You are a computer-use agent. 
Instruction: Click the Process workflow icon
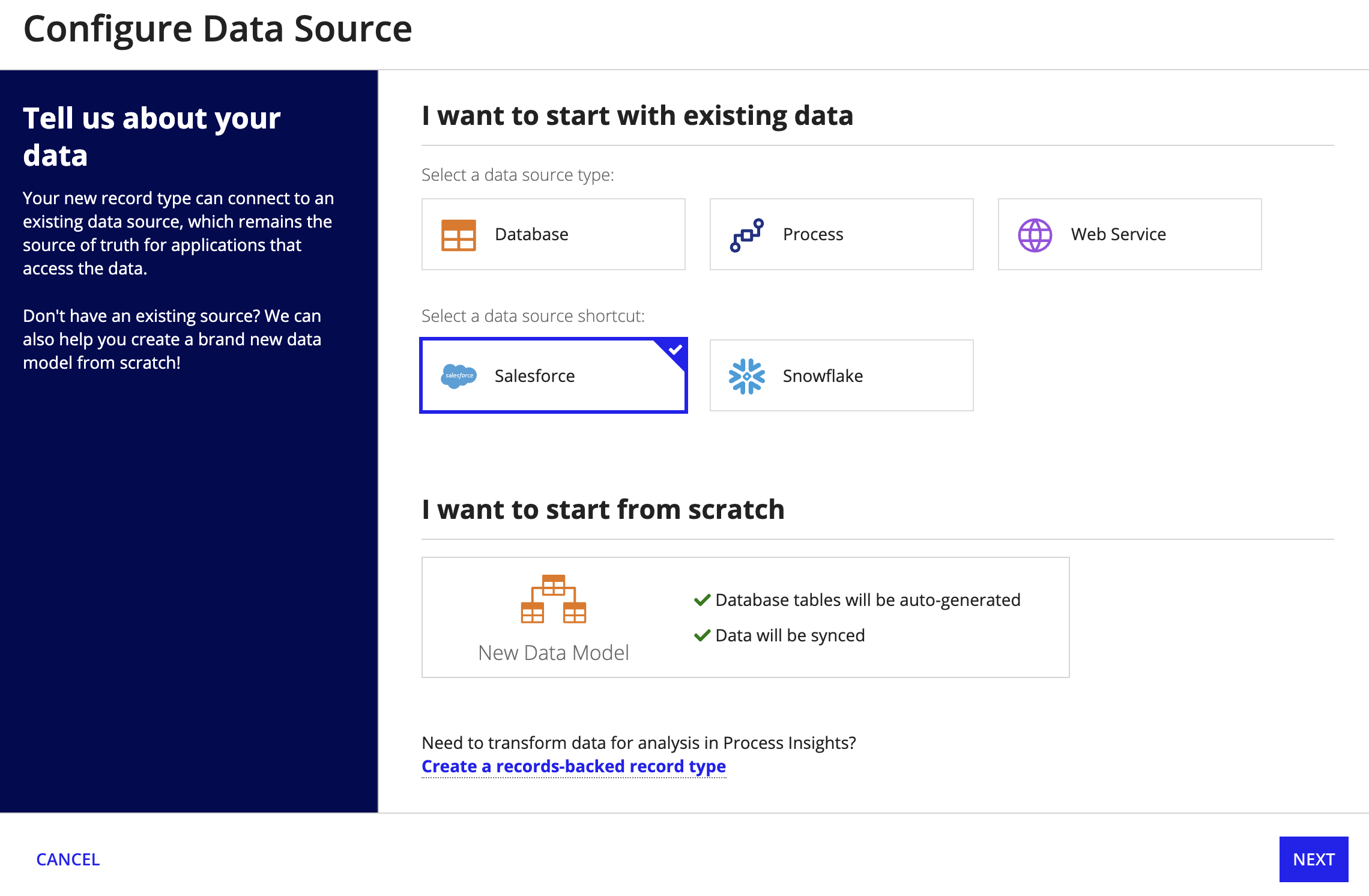point(747,235)
